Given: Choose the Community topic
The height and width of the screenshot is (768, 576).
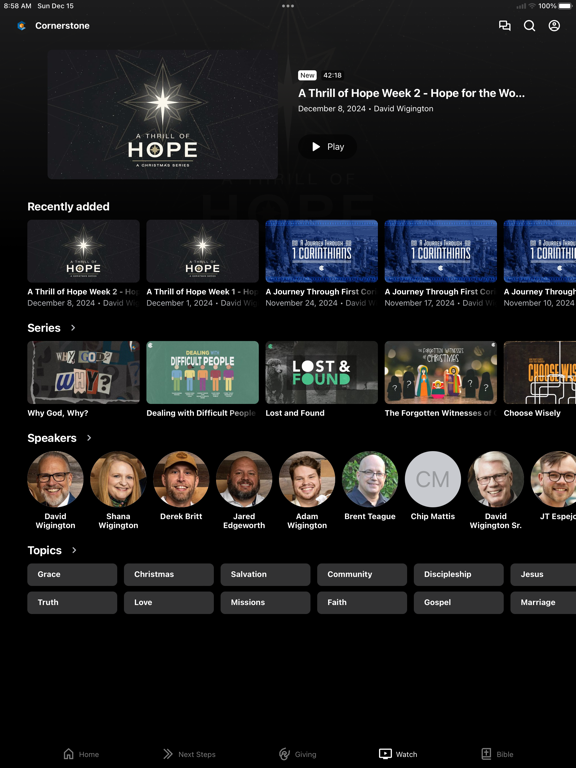Looking at the screenshot, I should point(362,575).
